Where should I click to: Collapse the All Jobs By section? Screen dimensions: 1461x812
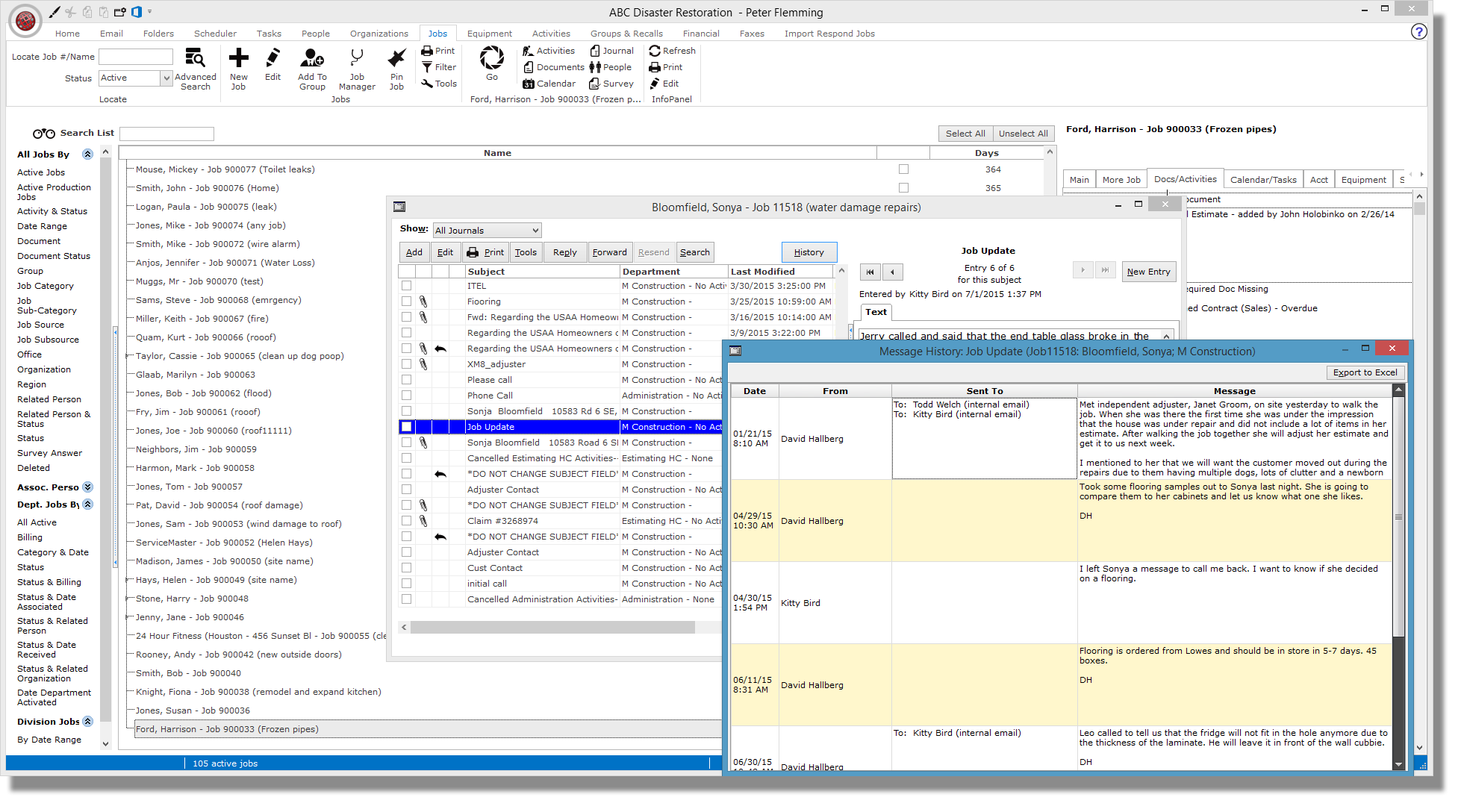pyautogui.click(x=87, y=154)
